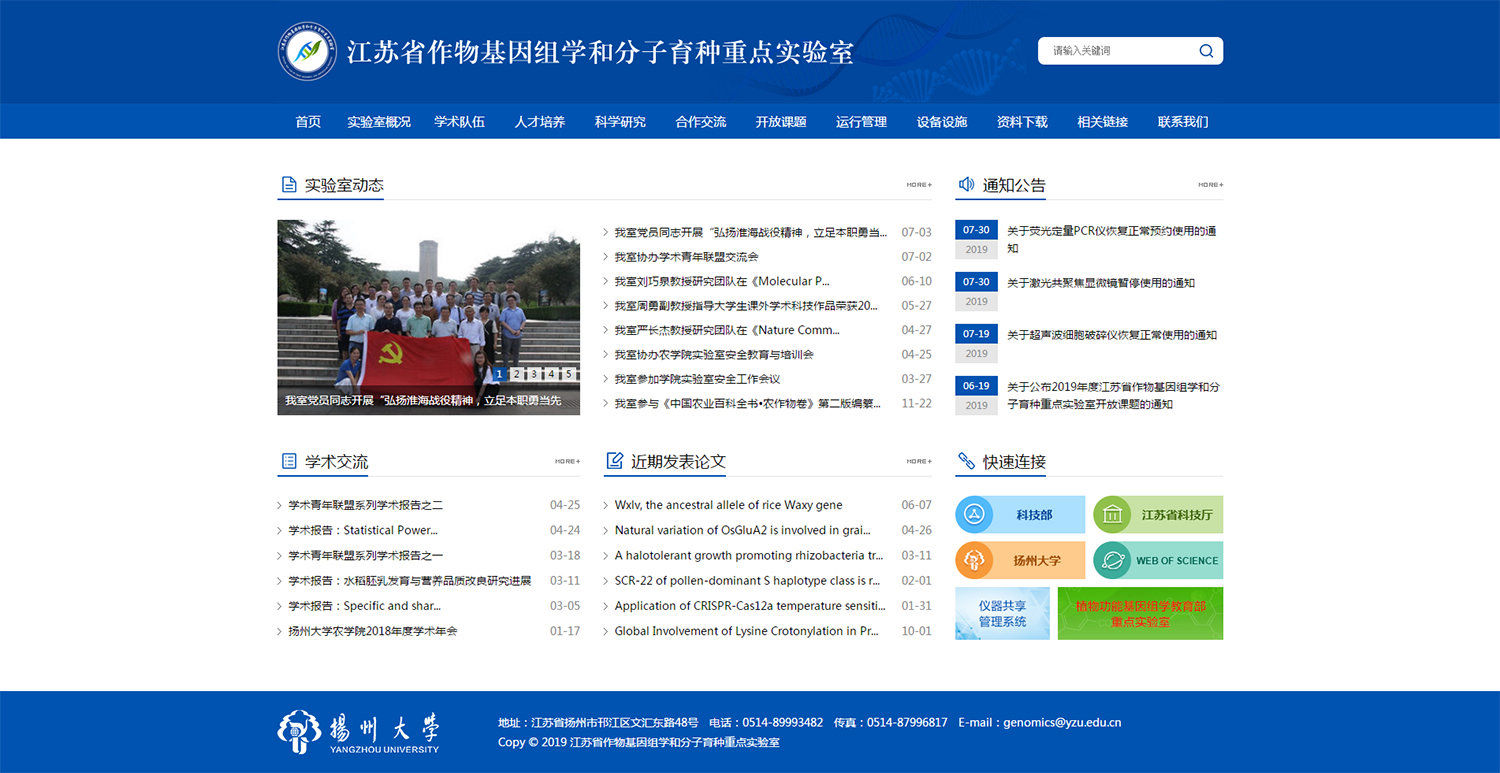Screen dimensions: 1500x773
Task: Click the 快速连接 link icon
Action: [966, 461]
